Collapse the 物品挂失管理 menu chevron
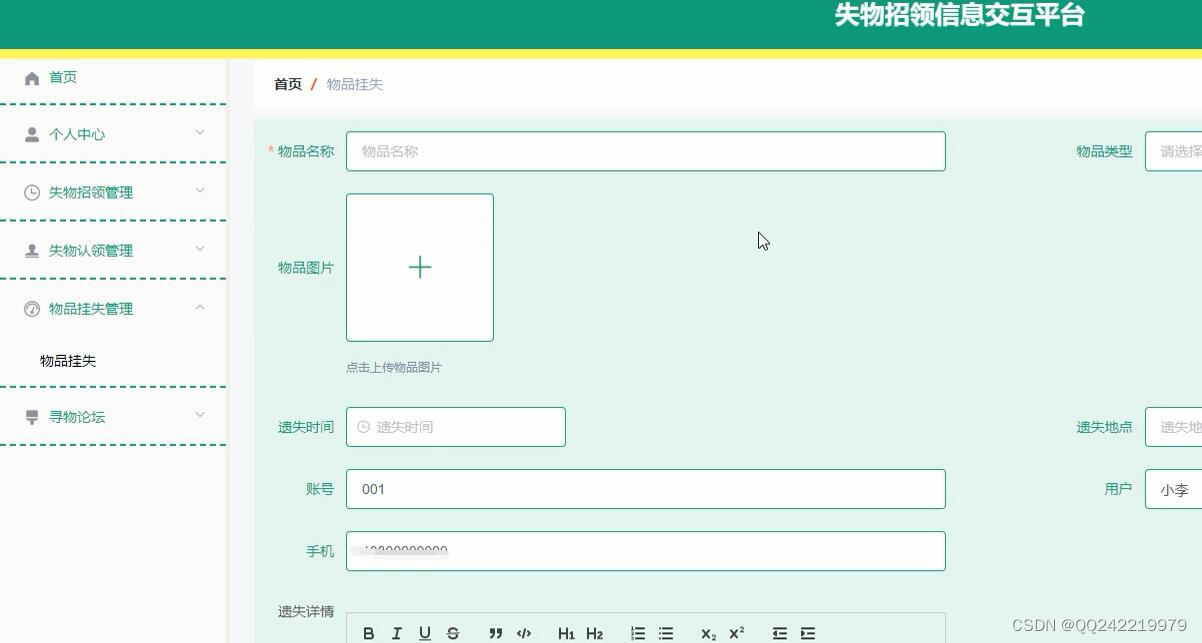Viewport: 1202px width, 643px height. coord(200,307)
